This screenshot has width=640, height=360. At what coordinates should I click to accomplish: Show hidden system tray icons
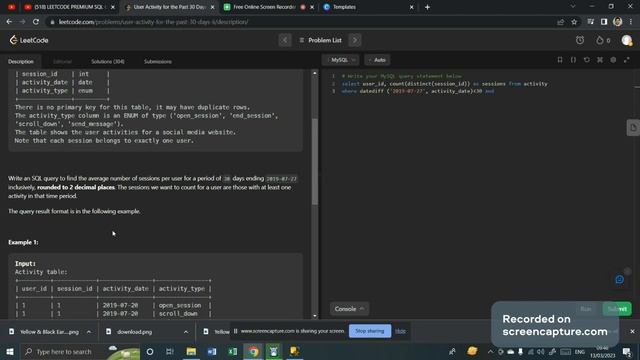point(490,351)
